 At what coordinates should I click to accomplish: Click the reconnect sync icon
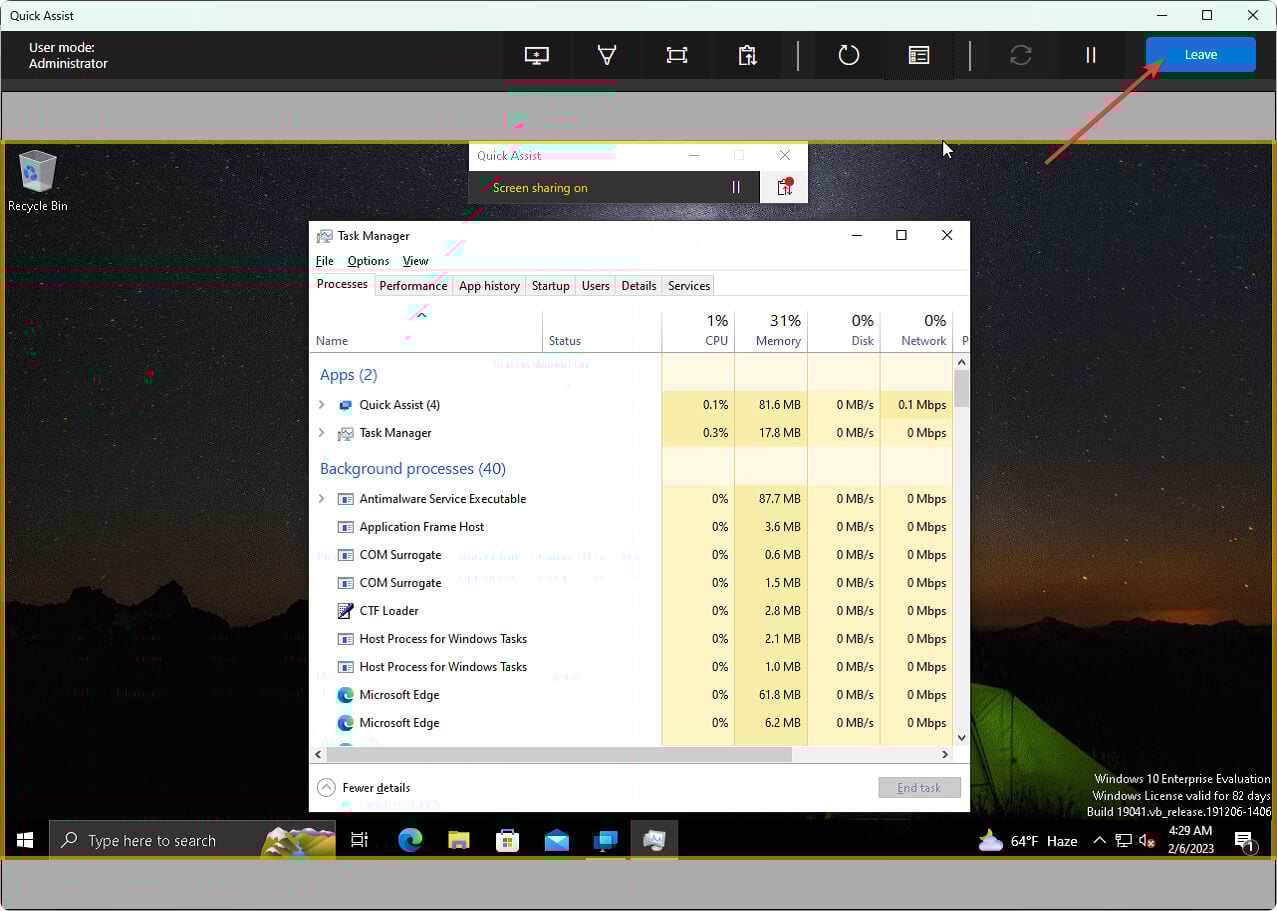pos(1020,55)
